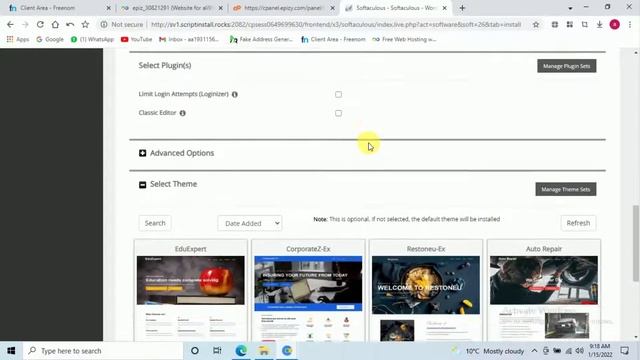This screenshot has height=360, width=640.
Task: Open the taskbar clock and date
Action: pyautogui.click(x=600, y=351)
